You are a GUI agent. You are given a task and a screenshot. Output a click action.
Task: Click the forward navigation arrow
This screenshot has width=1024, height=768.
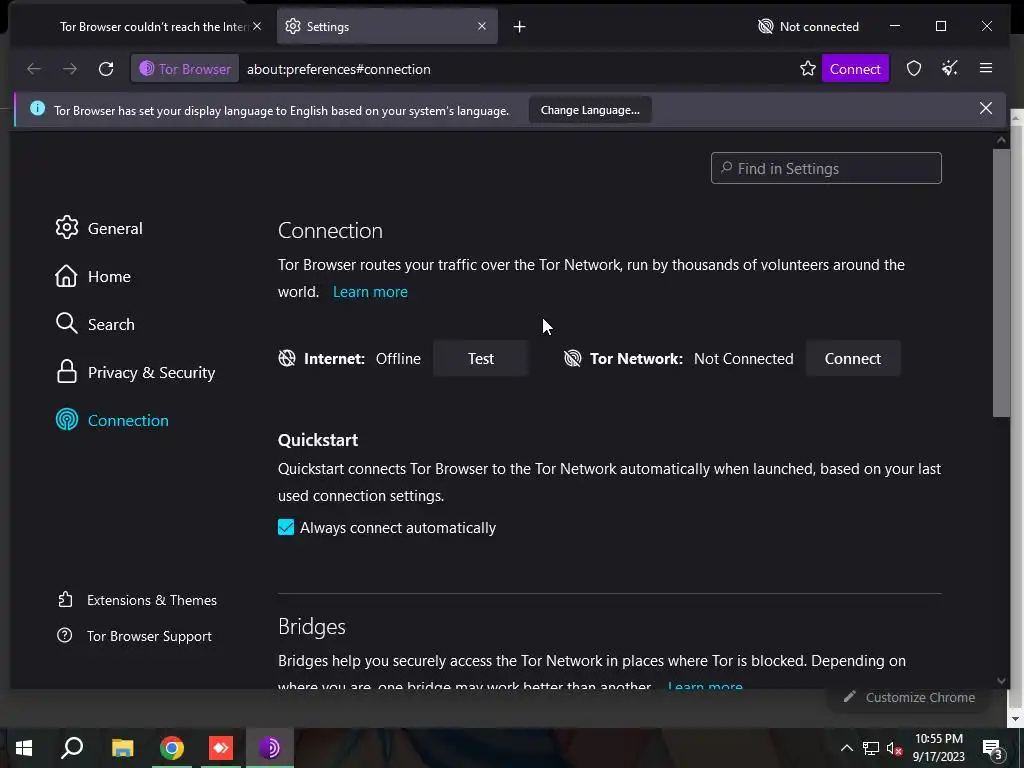[x=70, y=69]
